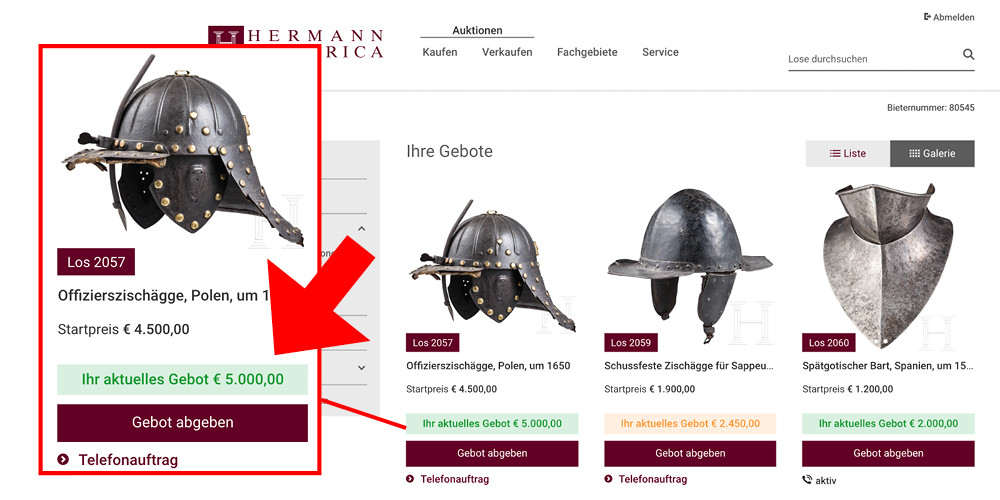Open Telefonauftrag link under Los 2057
The image size is (1000, 500).
[454, 479]
